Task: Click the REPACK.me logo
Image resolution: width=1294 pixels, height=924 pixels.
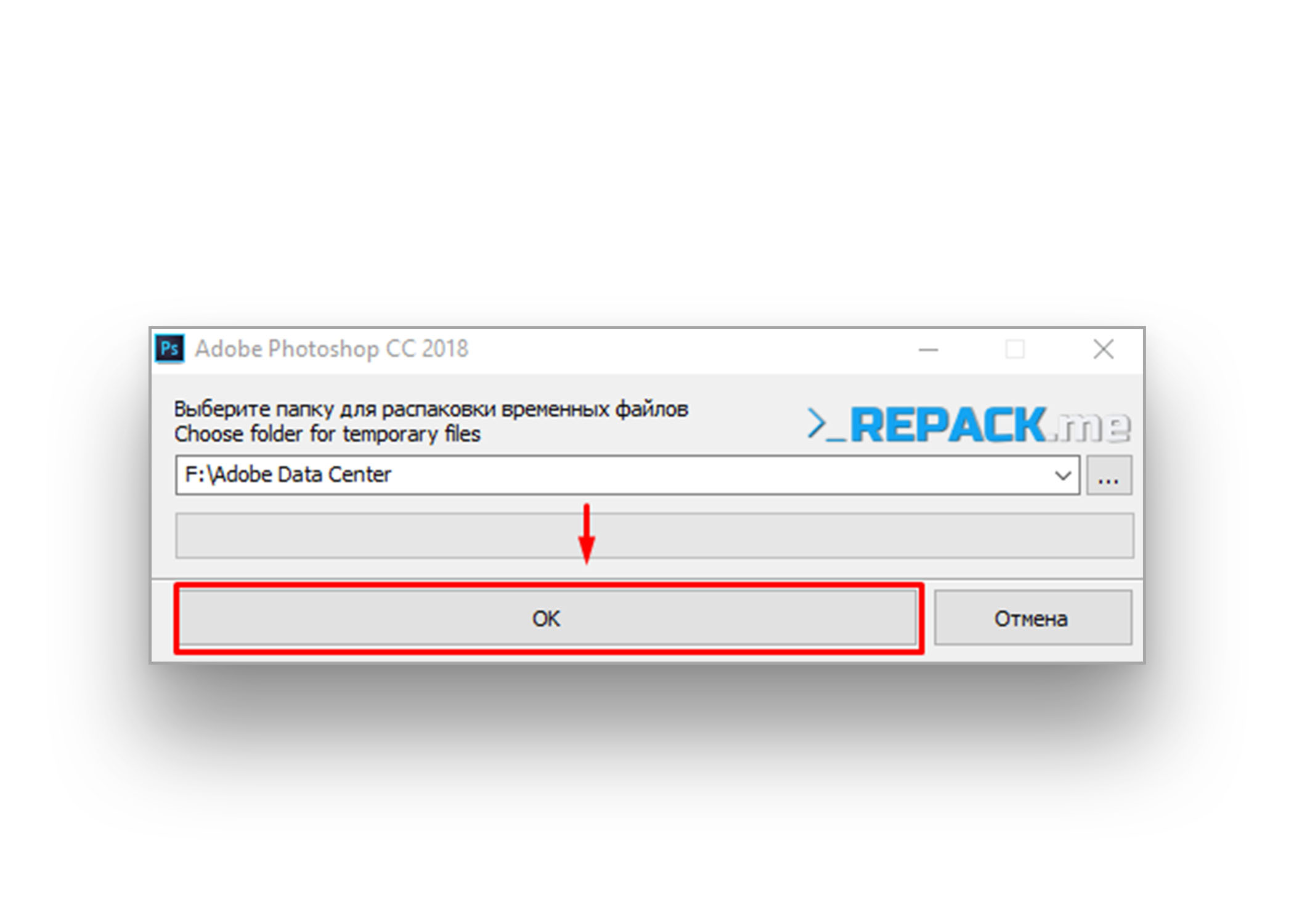Action: [x=969, y=424]
